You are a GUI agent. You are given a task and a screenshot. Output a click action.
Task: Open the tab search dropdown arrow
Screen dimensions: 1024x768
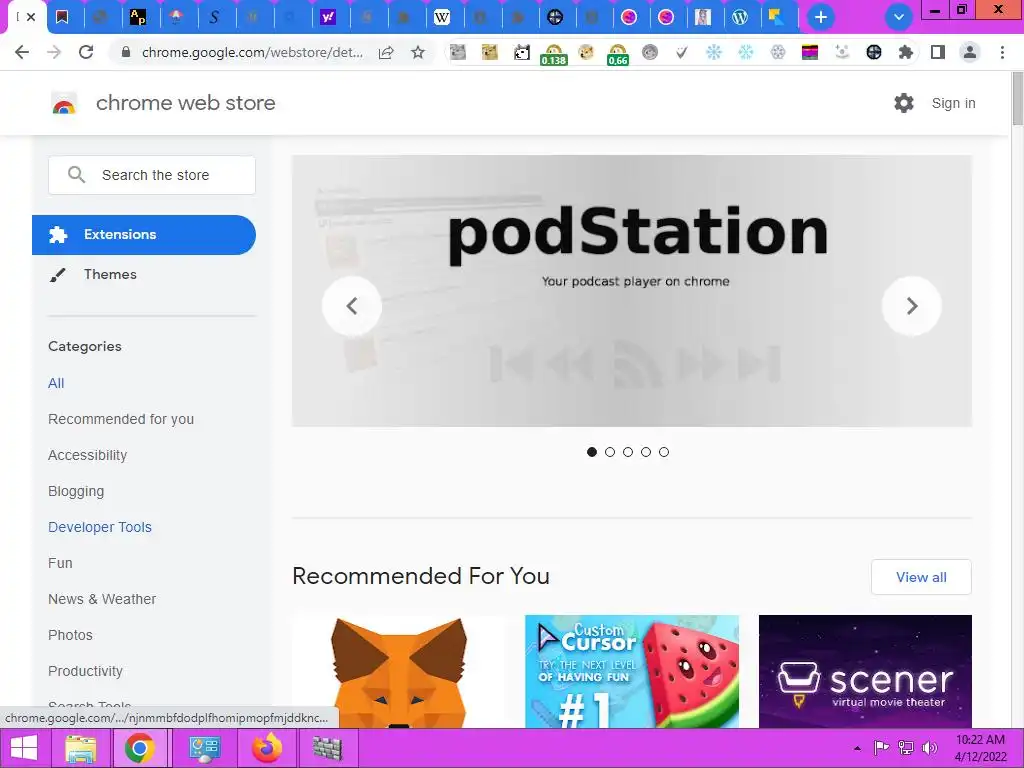click(899, 17)
